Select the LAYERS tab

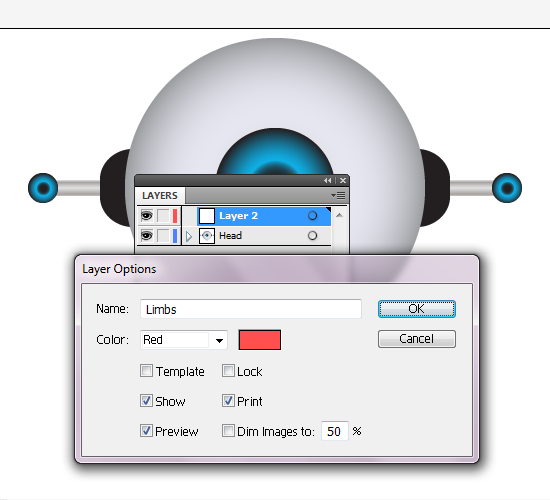(160, 195)
